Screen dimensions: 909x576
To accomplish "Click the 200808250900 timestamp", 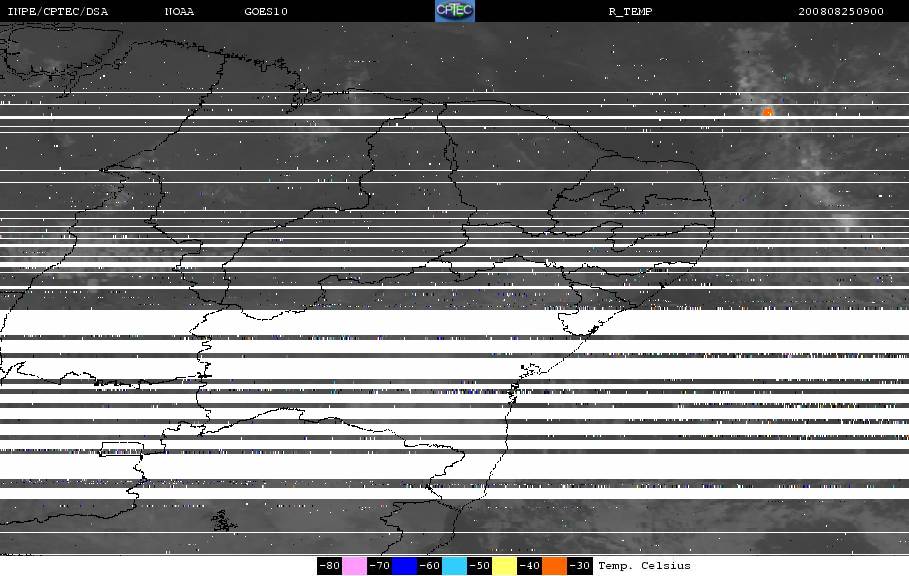I will click(841, 11).
